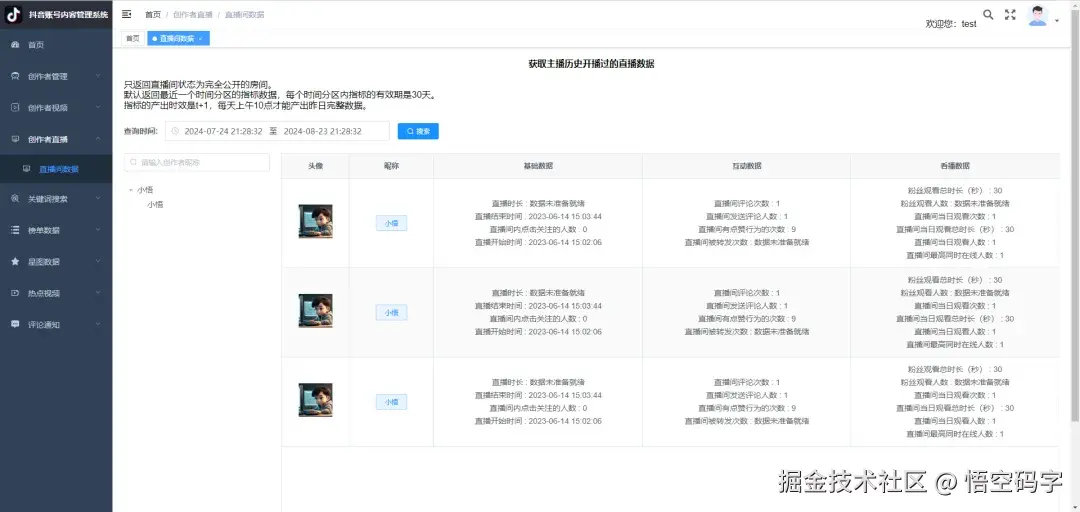1080x512 pixels.
Task: Select the 小悟 child tree node
Action: [x=155, y=205]
